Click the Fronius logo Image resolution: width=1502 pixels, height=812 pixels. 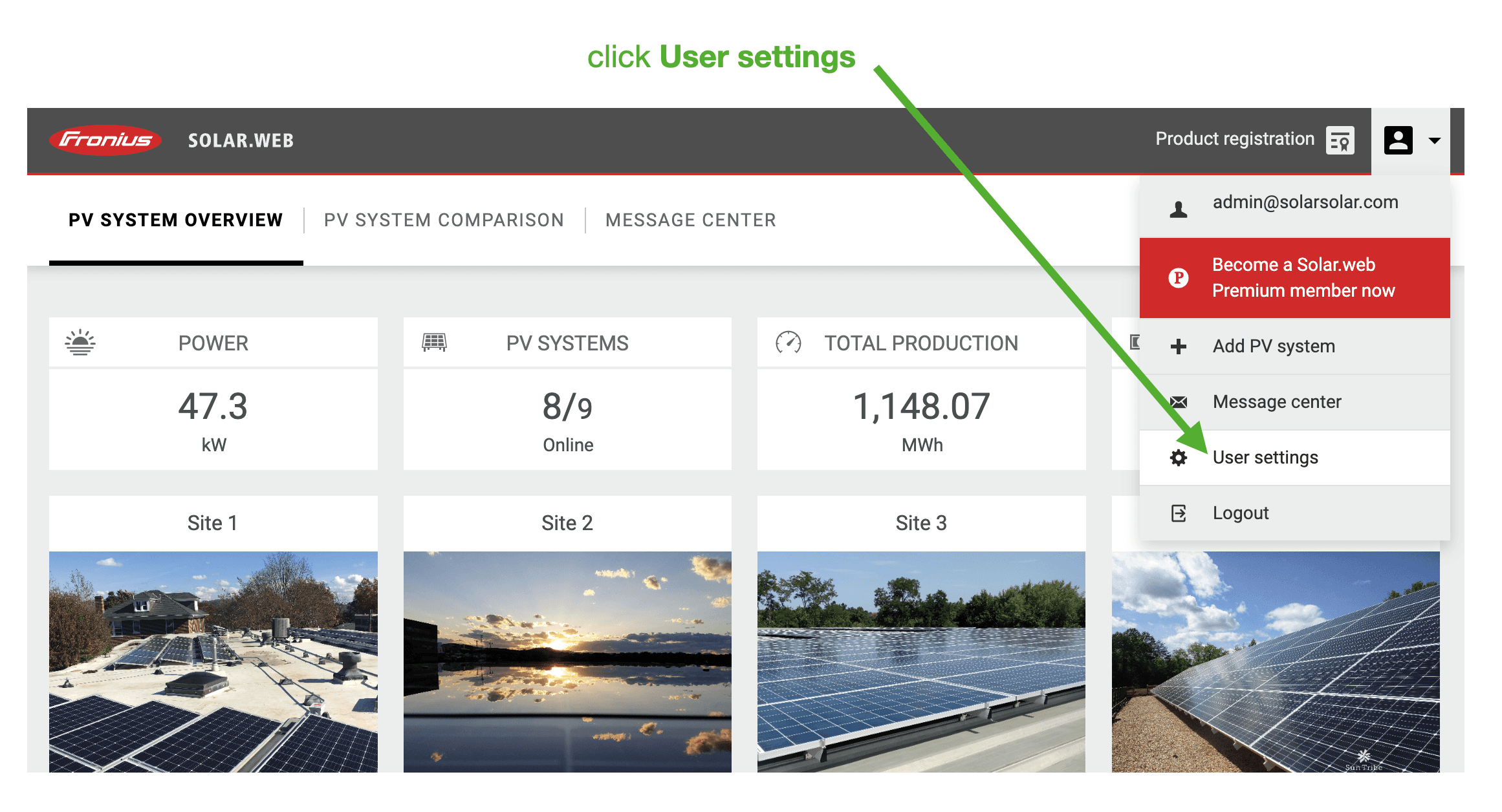[105, 140]
